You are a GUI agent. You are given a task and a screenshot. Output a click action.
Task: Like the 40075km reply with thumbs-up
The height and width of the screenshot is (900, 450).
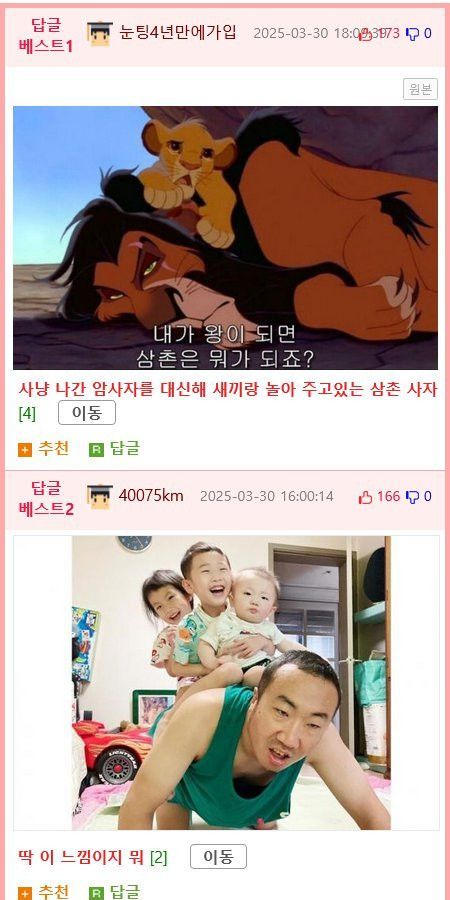coord(366,497)
